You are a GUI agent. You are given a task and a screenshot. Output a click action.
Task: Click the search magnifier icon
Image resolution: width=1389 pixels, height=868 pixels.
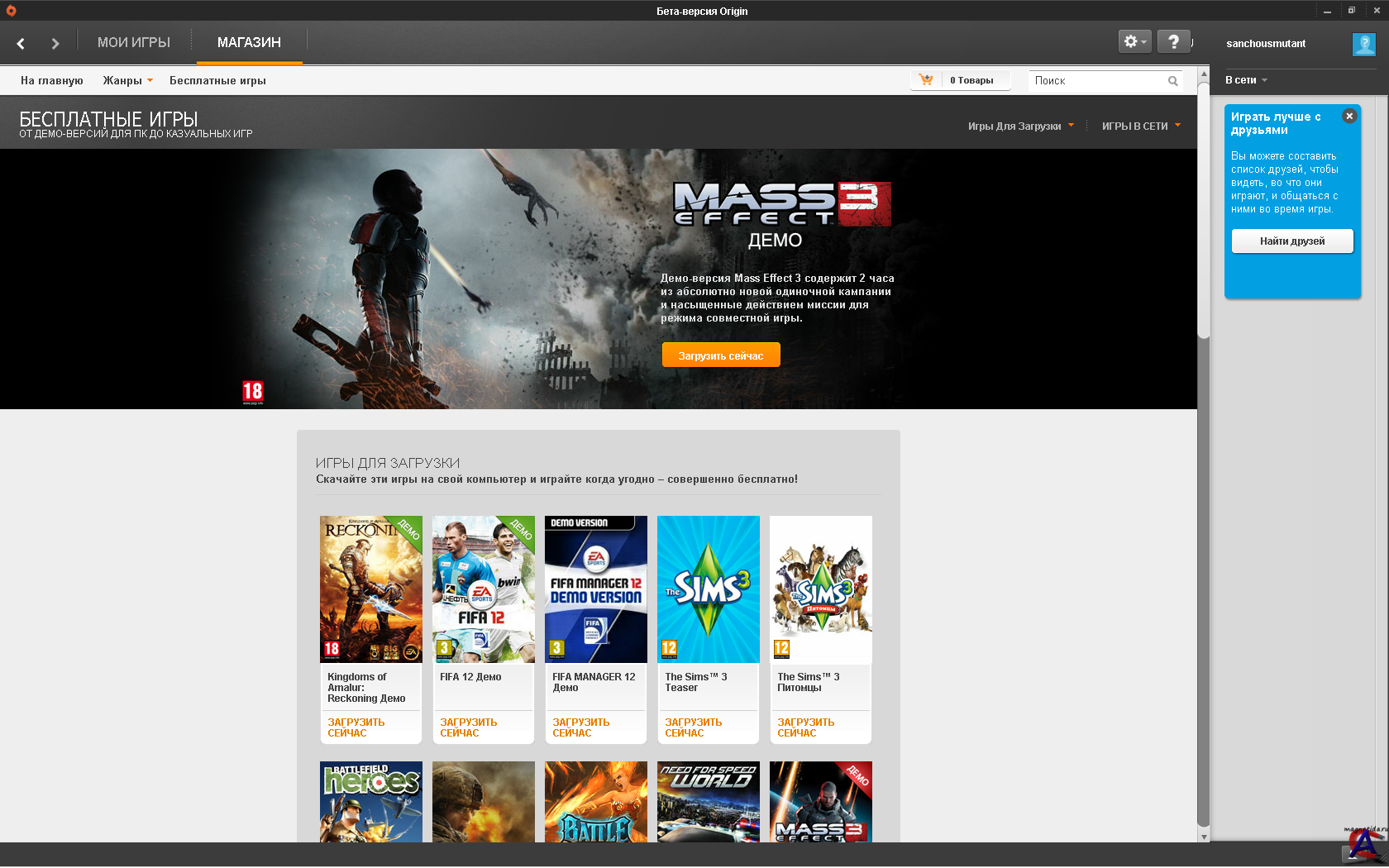coord(1172,81)
